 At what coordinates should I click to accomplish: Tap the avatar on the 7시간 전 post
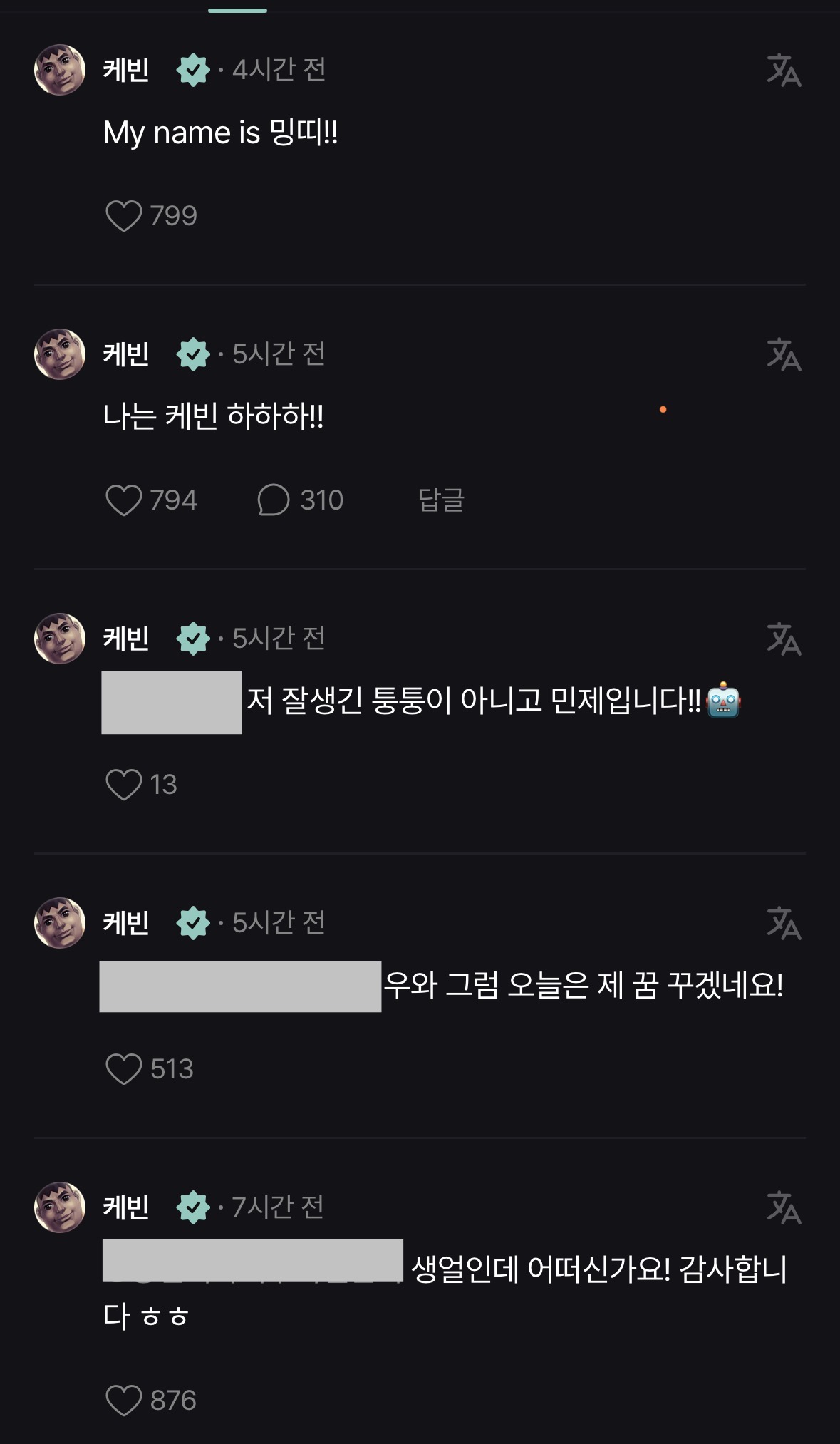point(60,1207)
